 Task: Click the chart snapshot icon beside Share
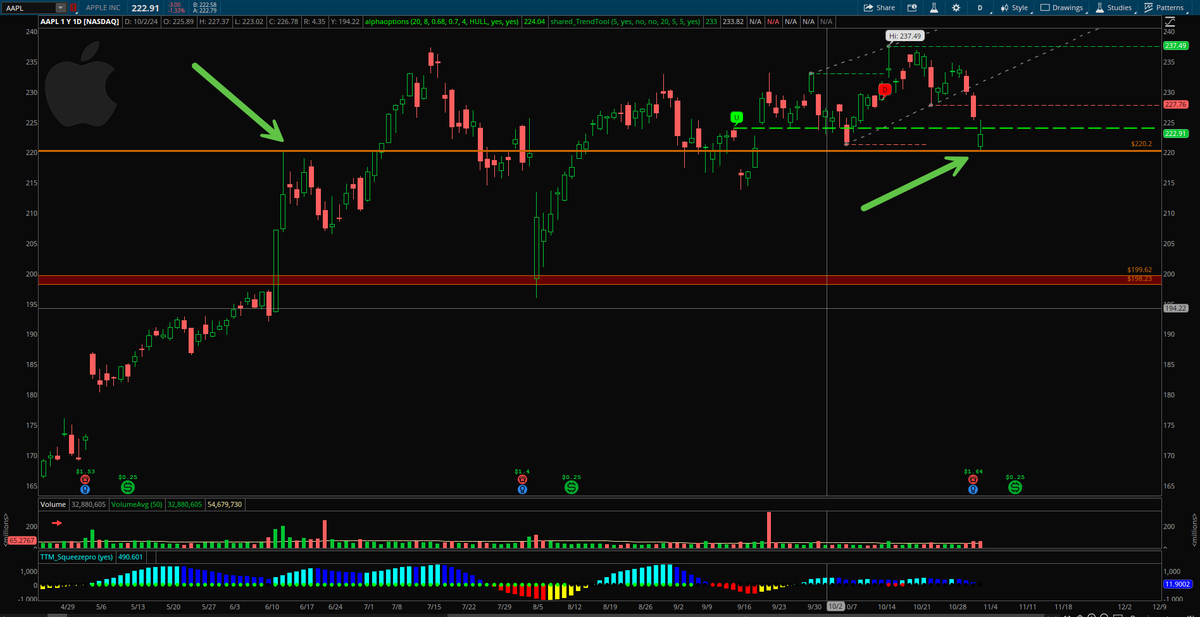912,7
